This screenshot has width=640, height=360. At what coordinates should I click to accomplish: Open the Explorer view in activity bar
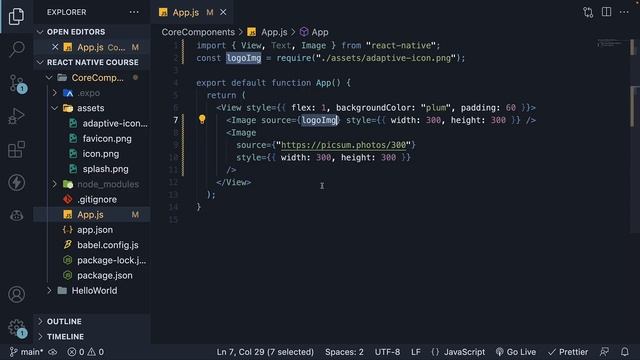(16, 16)
